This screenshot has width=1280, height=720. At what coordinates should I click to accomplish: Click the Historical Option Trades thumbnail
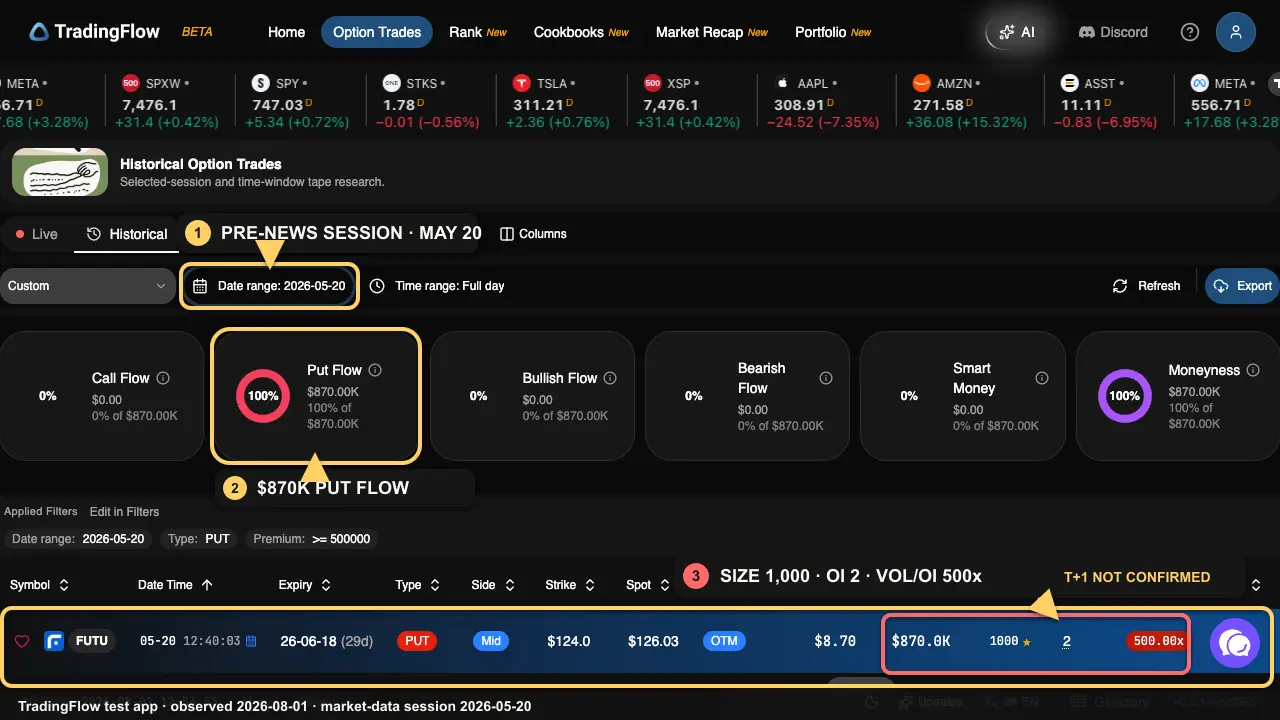[60, 172]
